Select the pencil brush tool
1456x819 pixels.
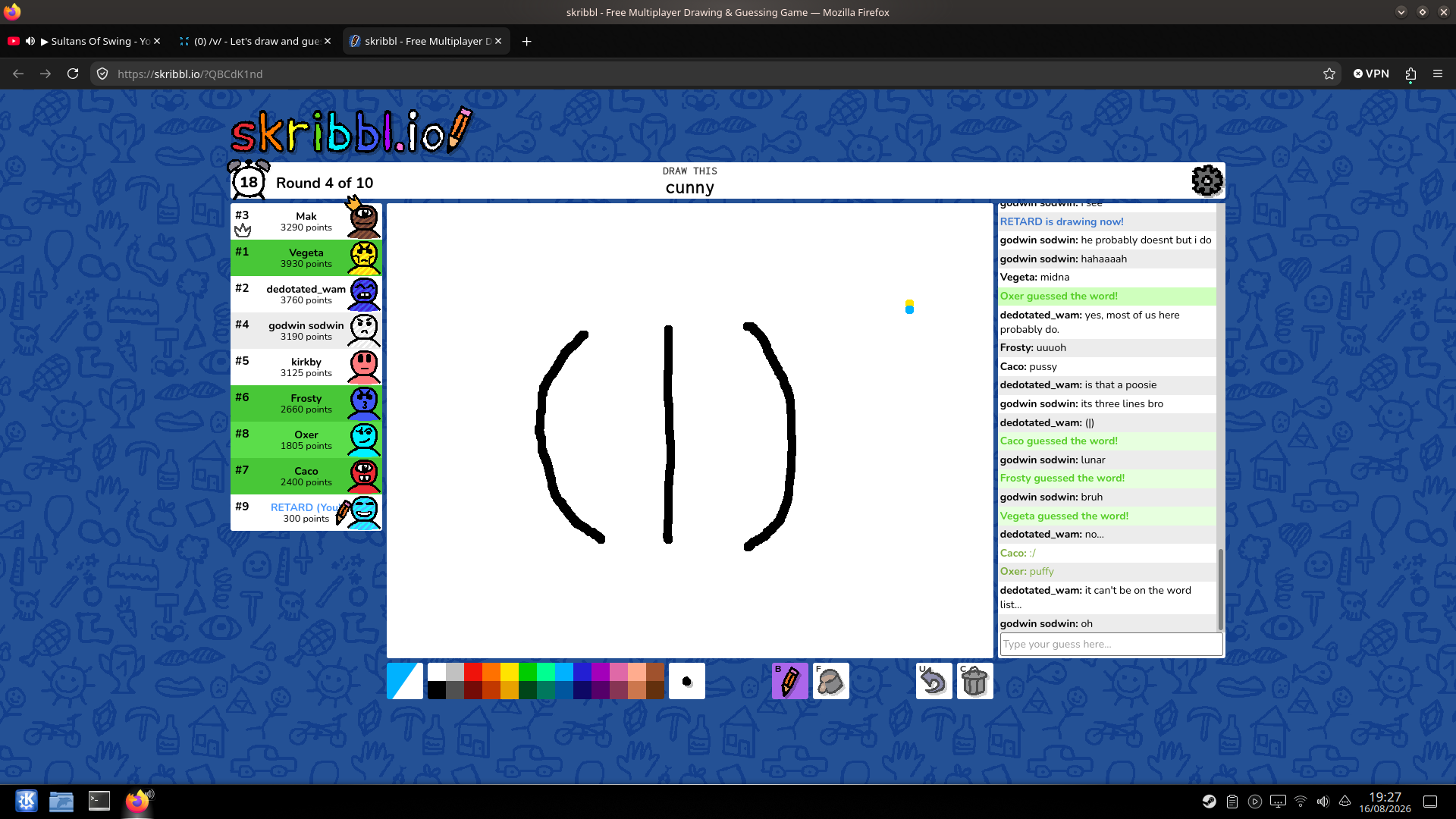tap(789, 681)
